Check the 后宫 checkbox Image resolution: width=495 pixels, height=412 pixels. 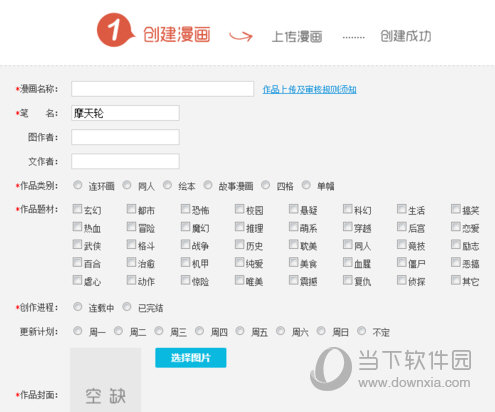point(402,227)
